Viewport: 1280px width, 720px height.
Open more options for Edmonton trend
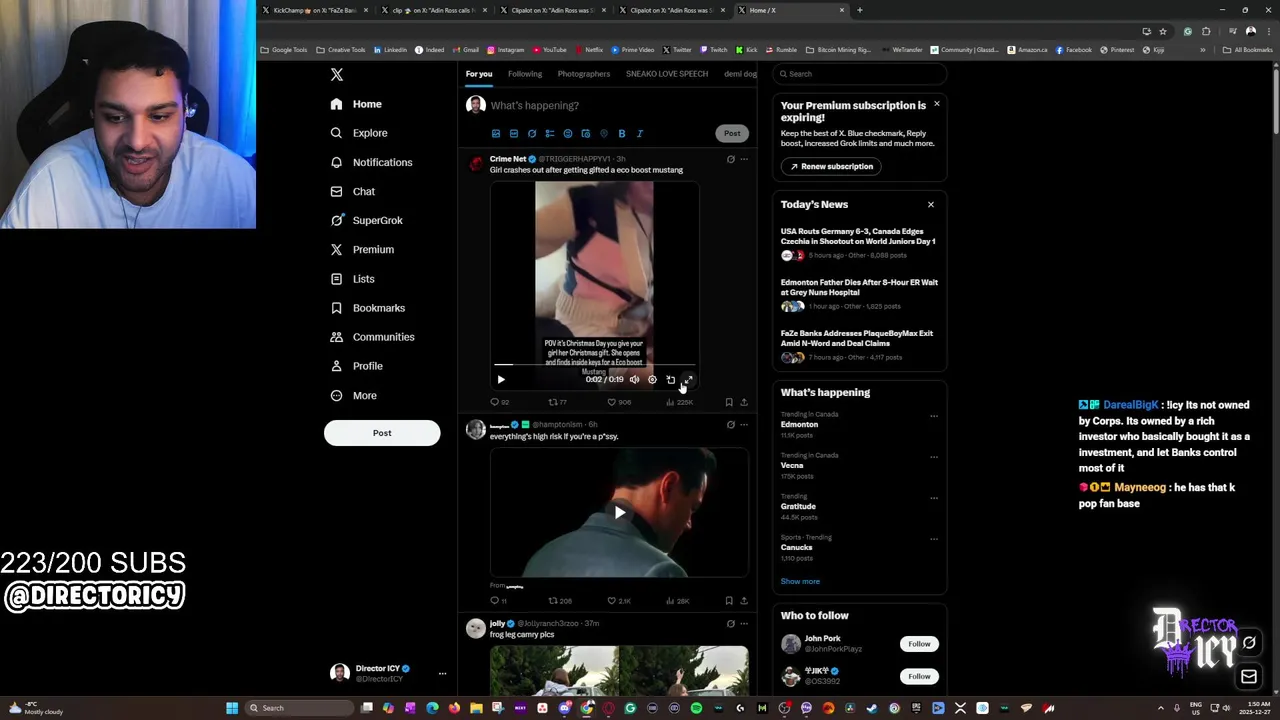pos(934,416)
